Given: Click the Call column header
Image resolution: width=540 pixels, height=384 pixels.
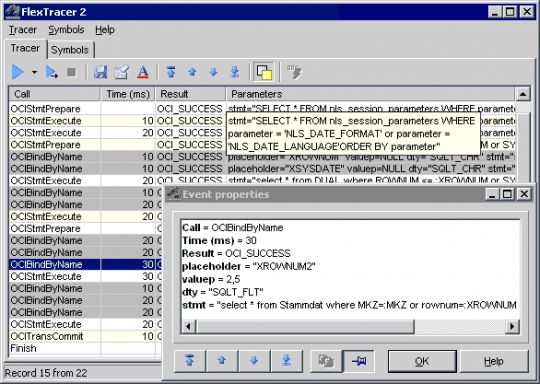Looking at the screenshot, I should pos(54,94).
